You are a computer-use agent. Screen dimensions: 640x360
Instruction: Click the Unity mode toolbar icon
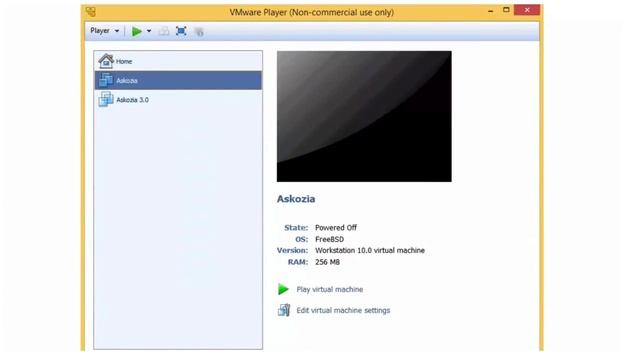199,31
